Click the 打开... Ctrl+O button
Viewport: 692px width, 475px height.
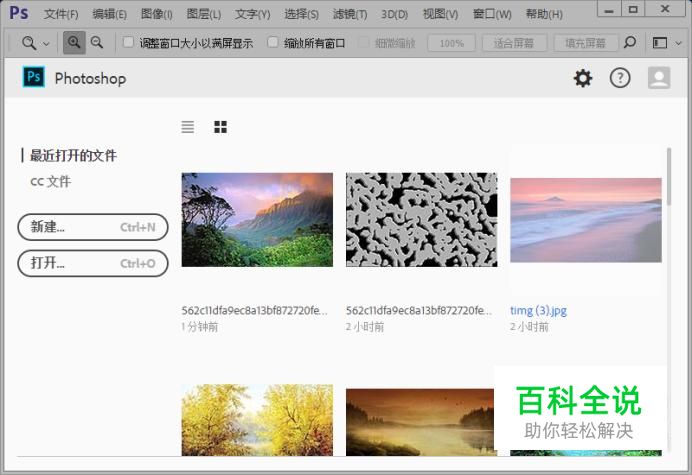click(93, 263)
